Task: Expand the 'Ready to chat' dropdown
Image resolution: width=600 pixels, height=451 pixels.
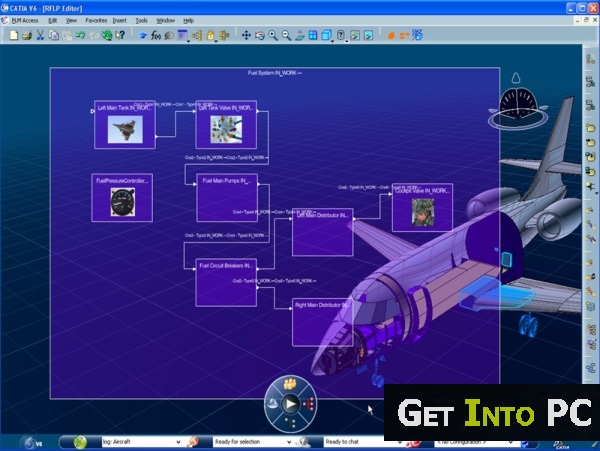Action: (400, 442)
